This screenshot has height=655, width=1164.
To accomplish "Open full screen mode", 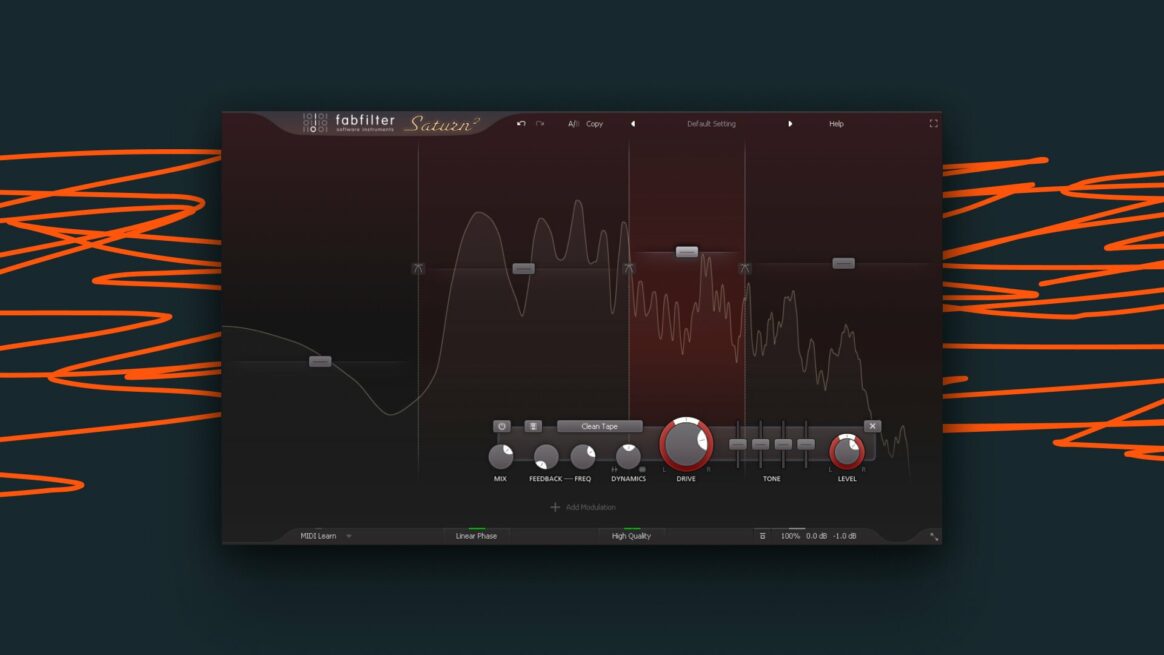I will tap(932, 123).
